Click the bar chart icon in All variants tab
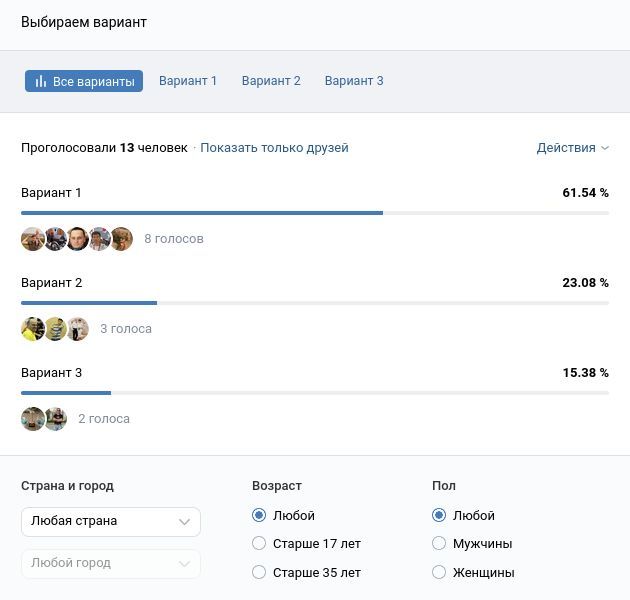This screenshot has width=630, height=600. click(x=41, y=82)
